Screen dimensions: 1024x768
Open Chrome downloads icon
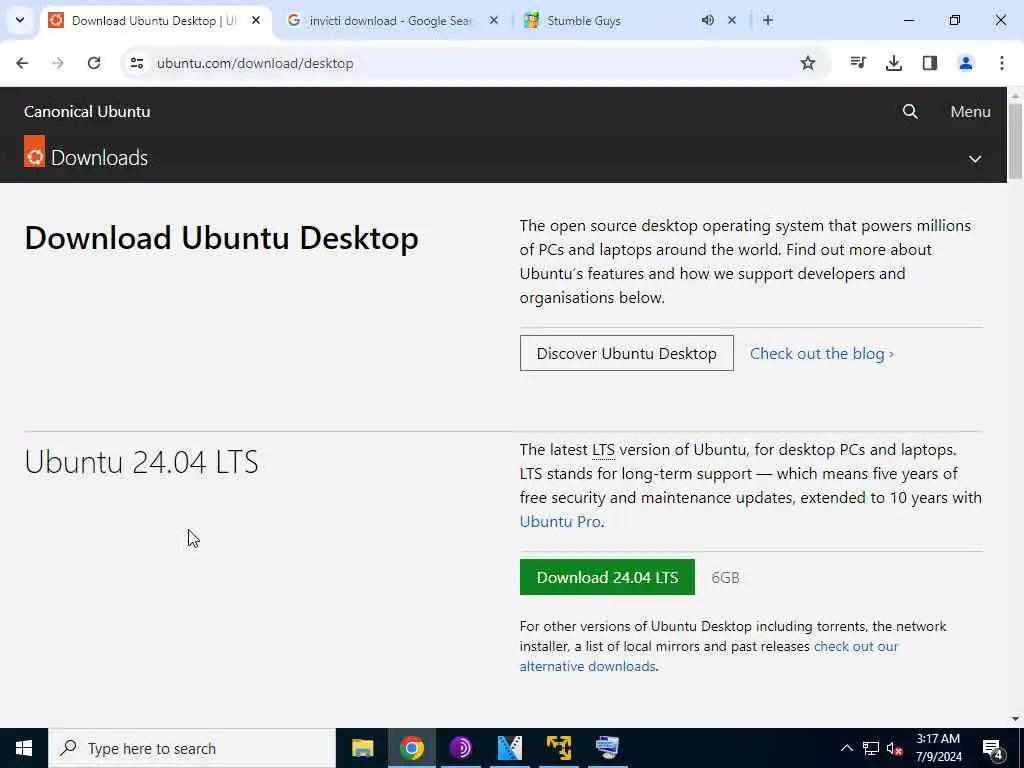point(893,63)
